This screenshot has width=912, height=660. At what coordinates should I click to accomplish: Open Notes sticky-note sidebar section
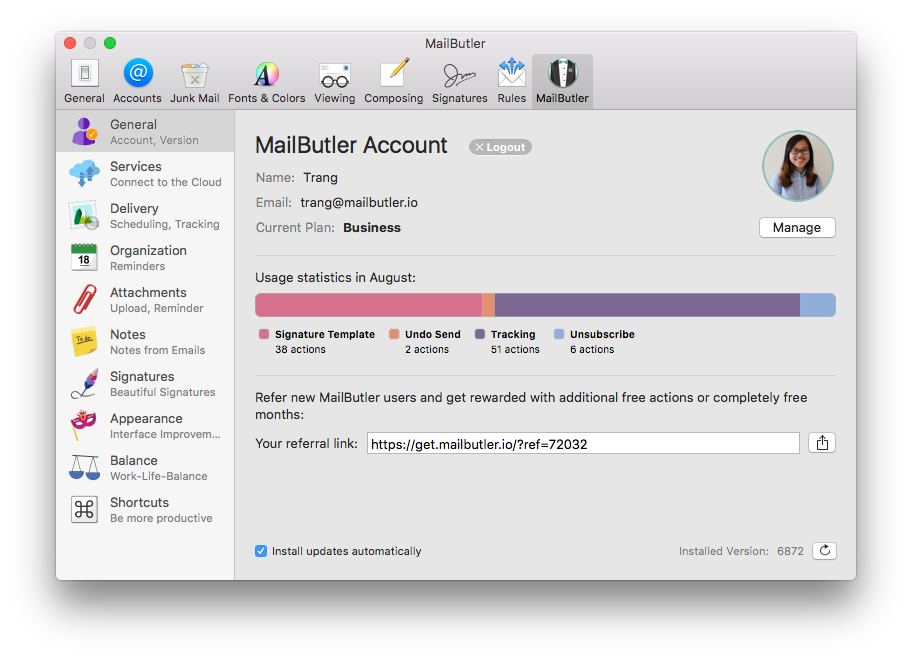pyautogui.click(x=145, y=341)
